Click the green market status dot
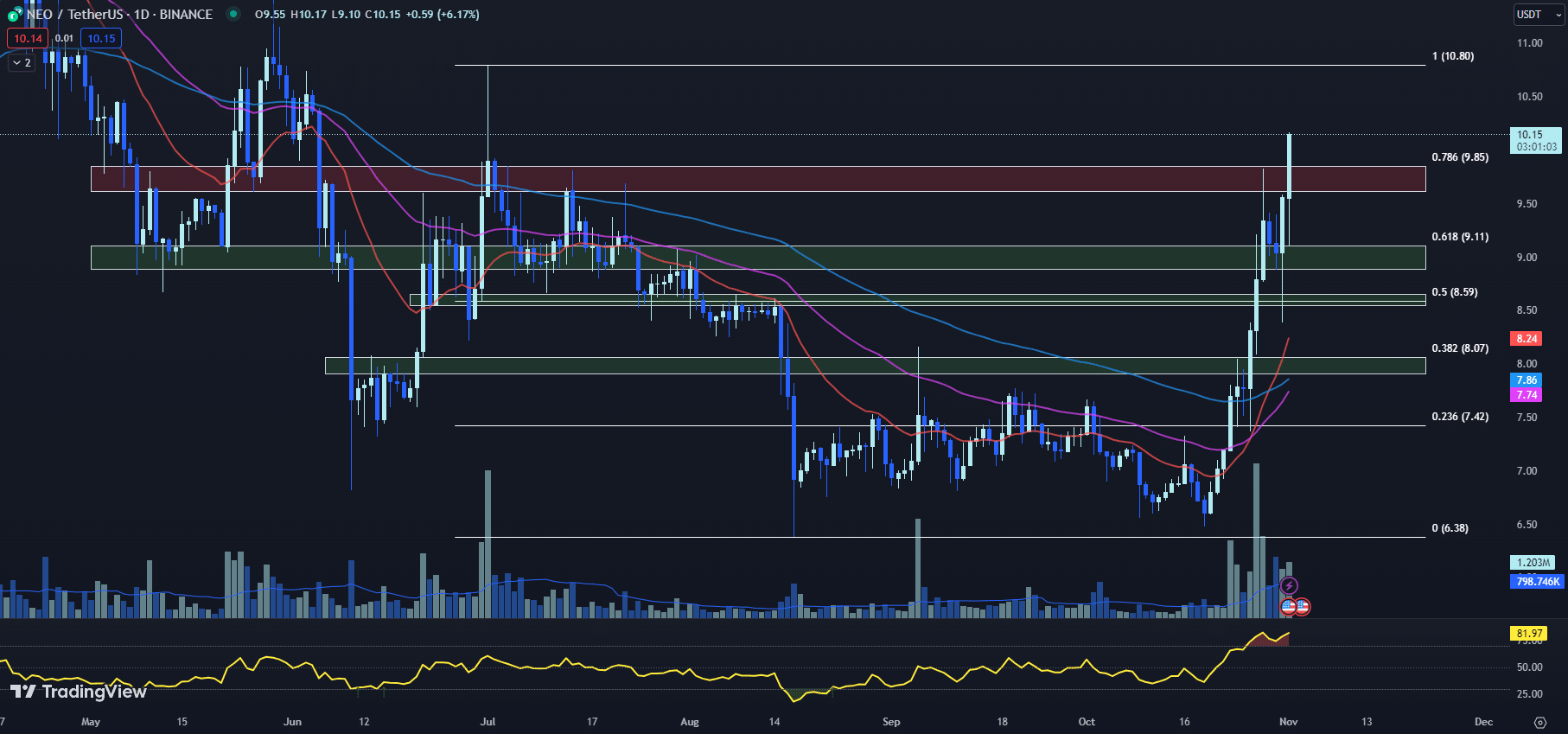Viewport: 1568px width, 734px height. [x=233, y=14]
